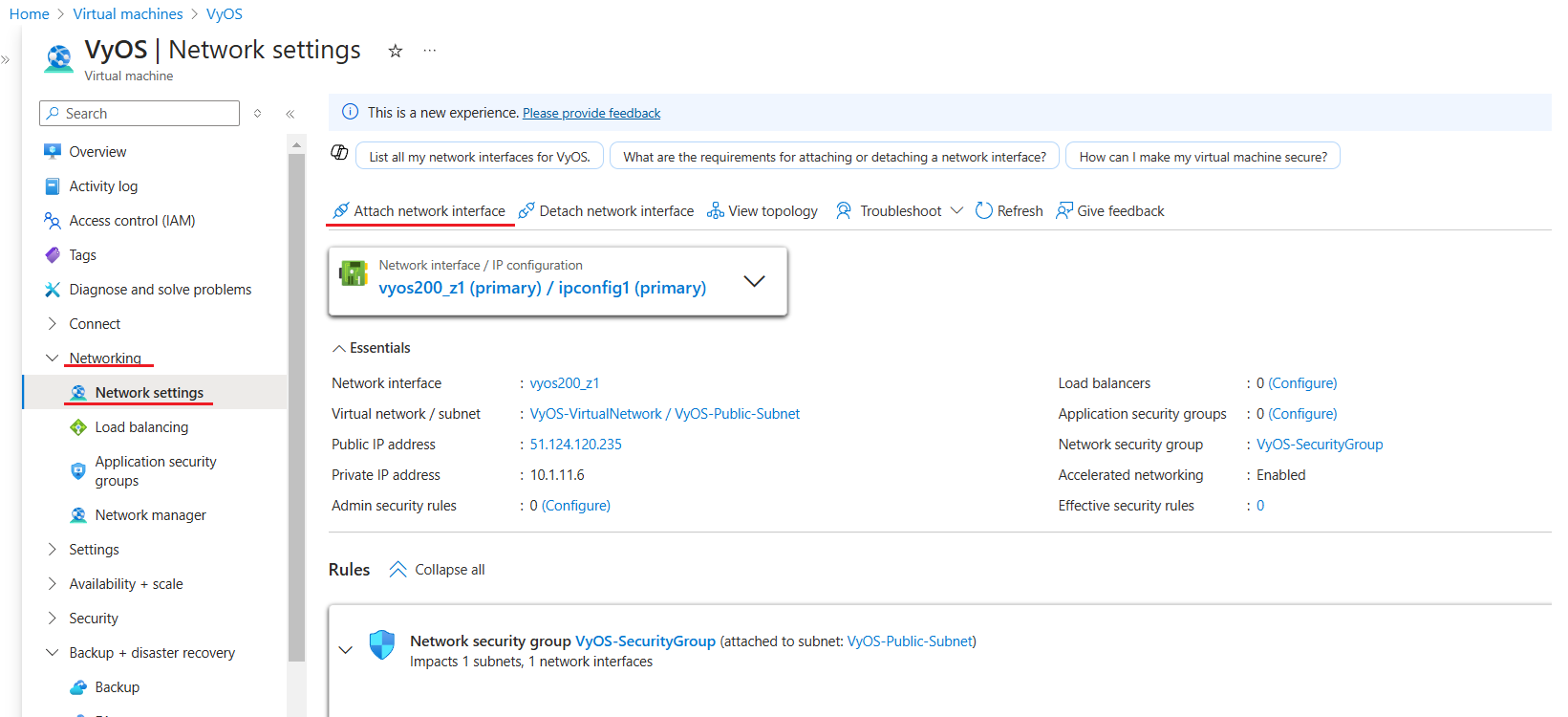
Task: Collapse the left sidebar with the double chevron
Action: [290, 114]
